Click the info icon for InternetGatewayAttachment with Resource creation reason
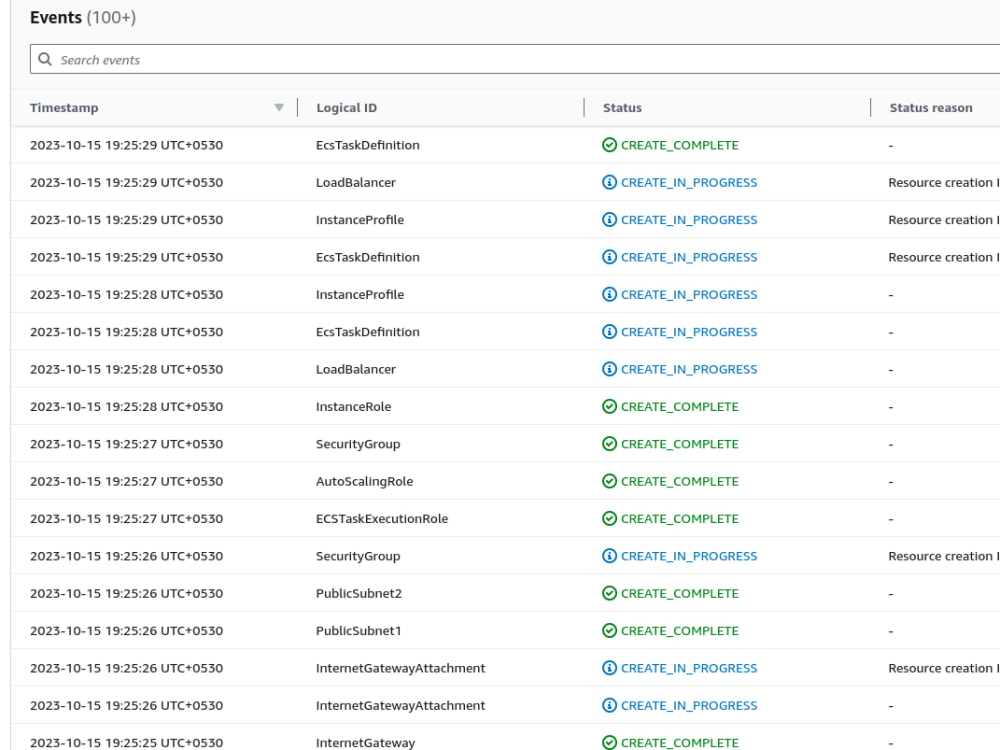Screen dimensions: 1000x750 (609, 668)
